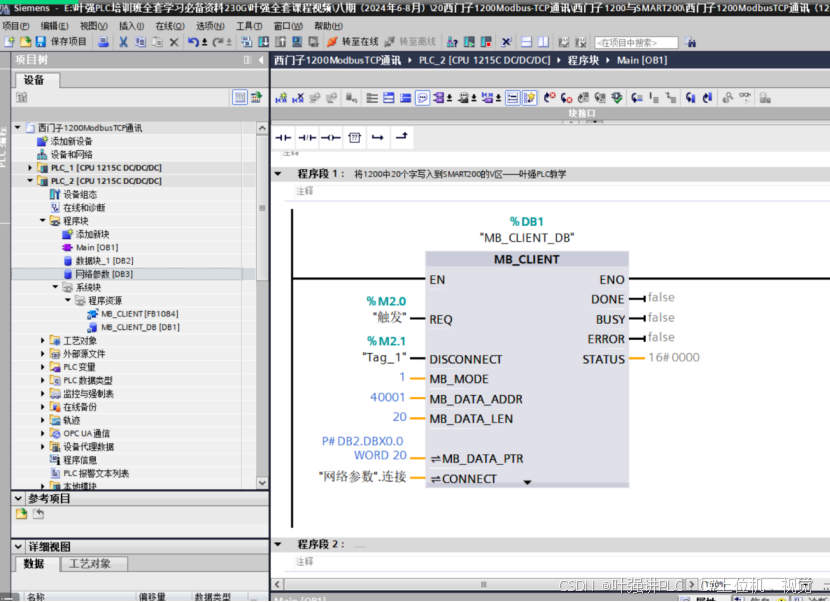This screenshot has width=830, height=602.
Task: Click the Split editor horizontally icon
Action: (526, 42)
